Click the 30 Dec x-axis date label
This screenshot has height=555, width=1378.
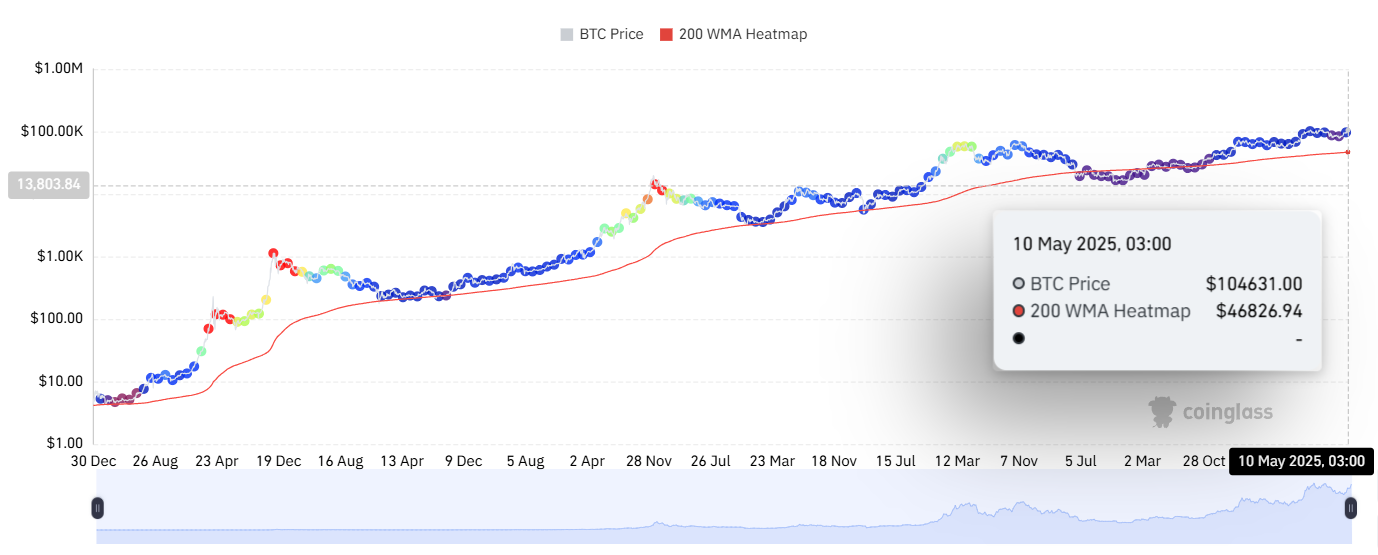(x=93, y=461)
